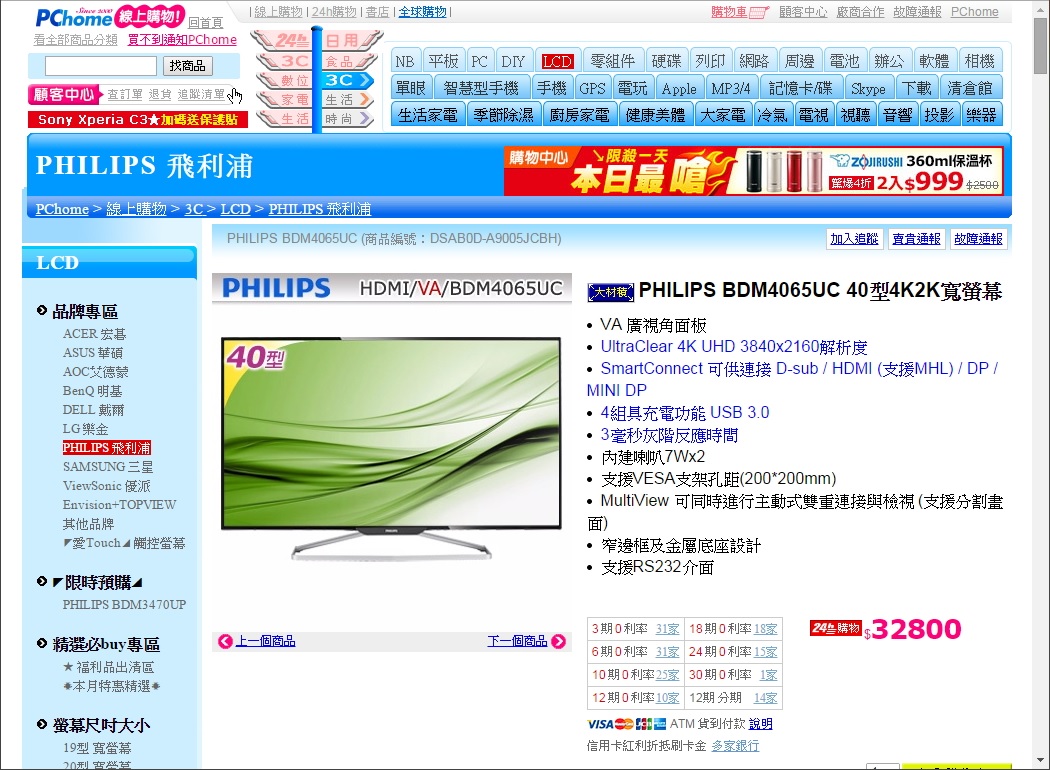Open the 硬碟 category

(x=666, y=62)
